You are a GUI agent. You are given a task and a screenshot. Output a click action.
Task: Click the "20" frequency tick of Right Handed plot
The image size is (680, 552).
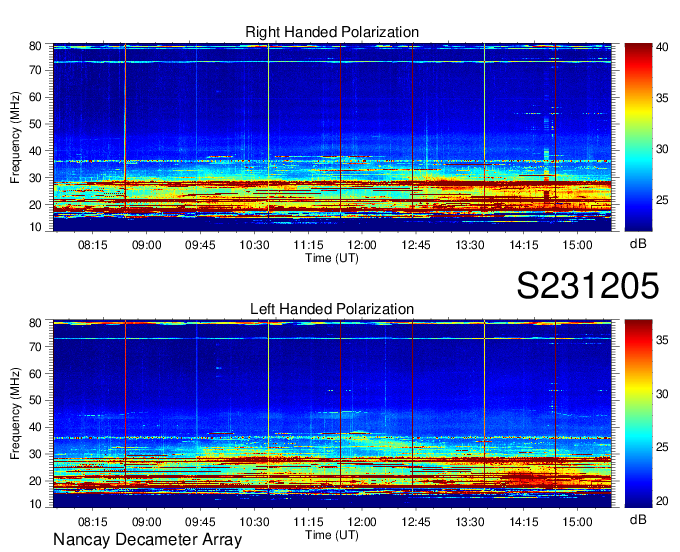pos(35,205)
